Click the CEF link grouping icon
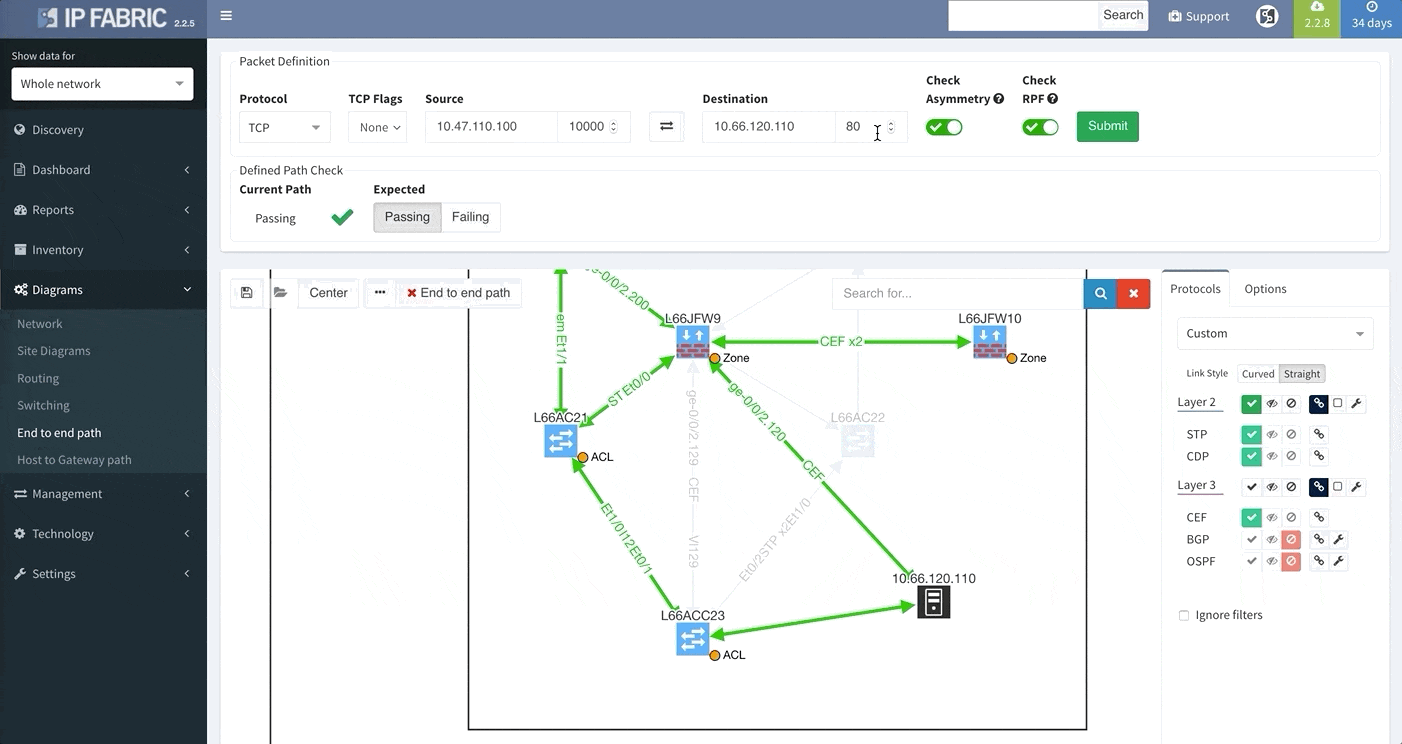Viewport: 1402px width, 744px height. point(1319,517)
